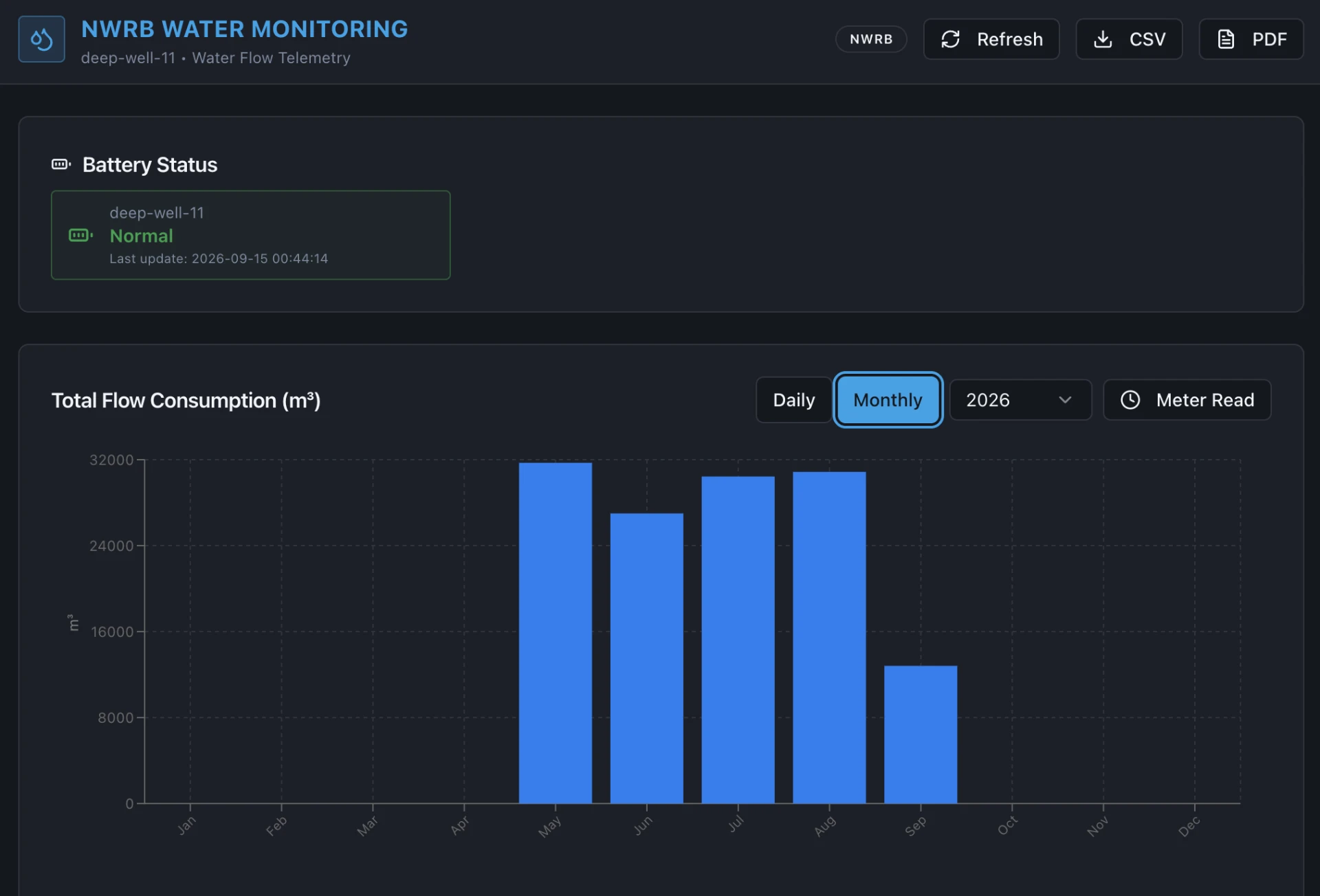1320x896 pixels.
Task: Select the Monthly view toggle
Action: (888, 400)
